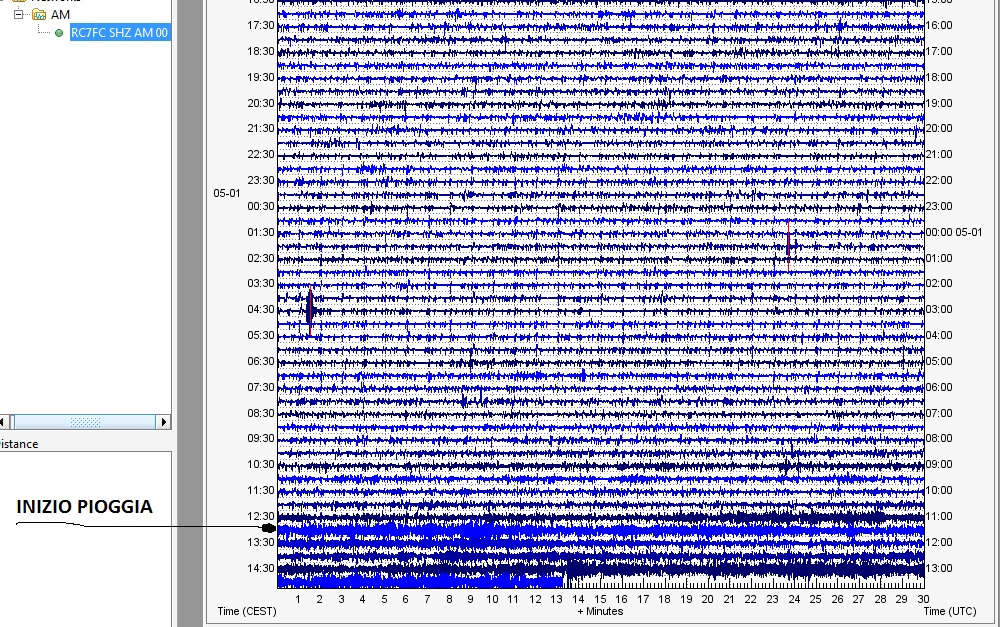This screenshot has height=627, width=1000.
Task: Click the 00:30 CEST time label
Action: tap(261, 207)
